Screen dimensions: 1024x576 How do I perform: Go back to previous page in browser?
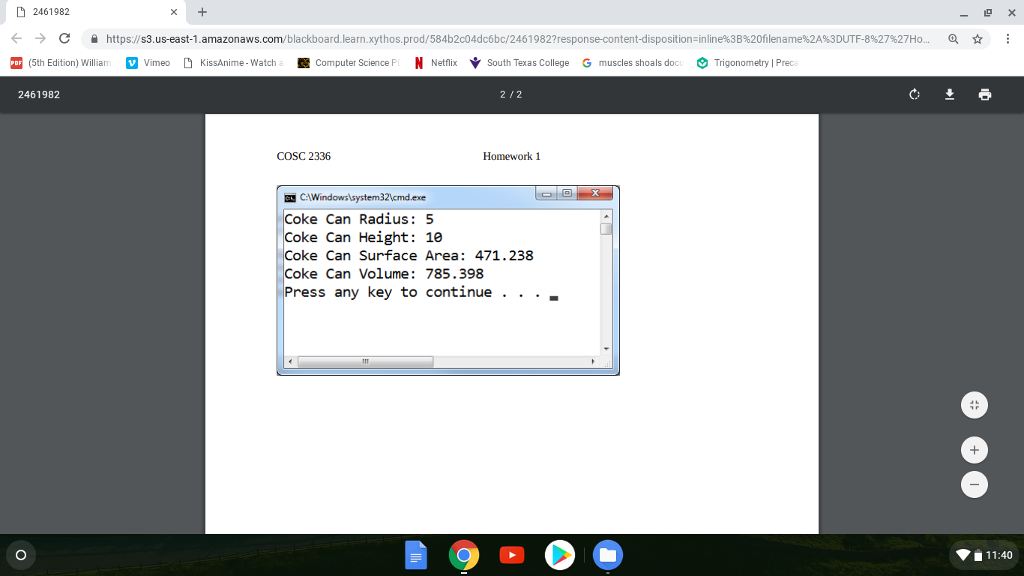pyautogui.click(x=16, y=39)
